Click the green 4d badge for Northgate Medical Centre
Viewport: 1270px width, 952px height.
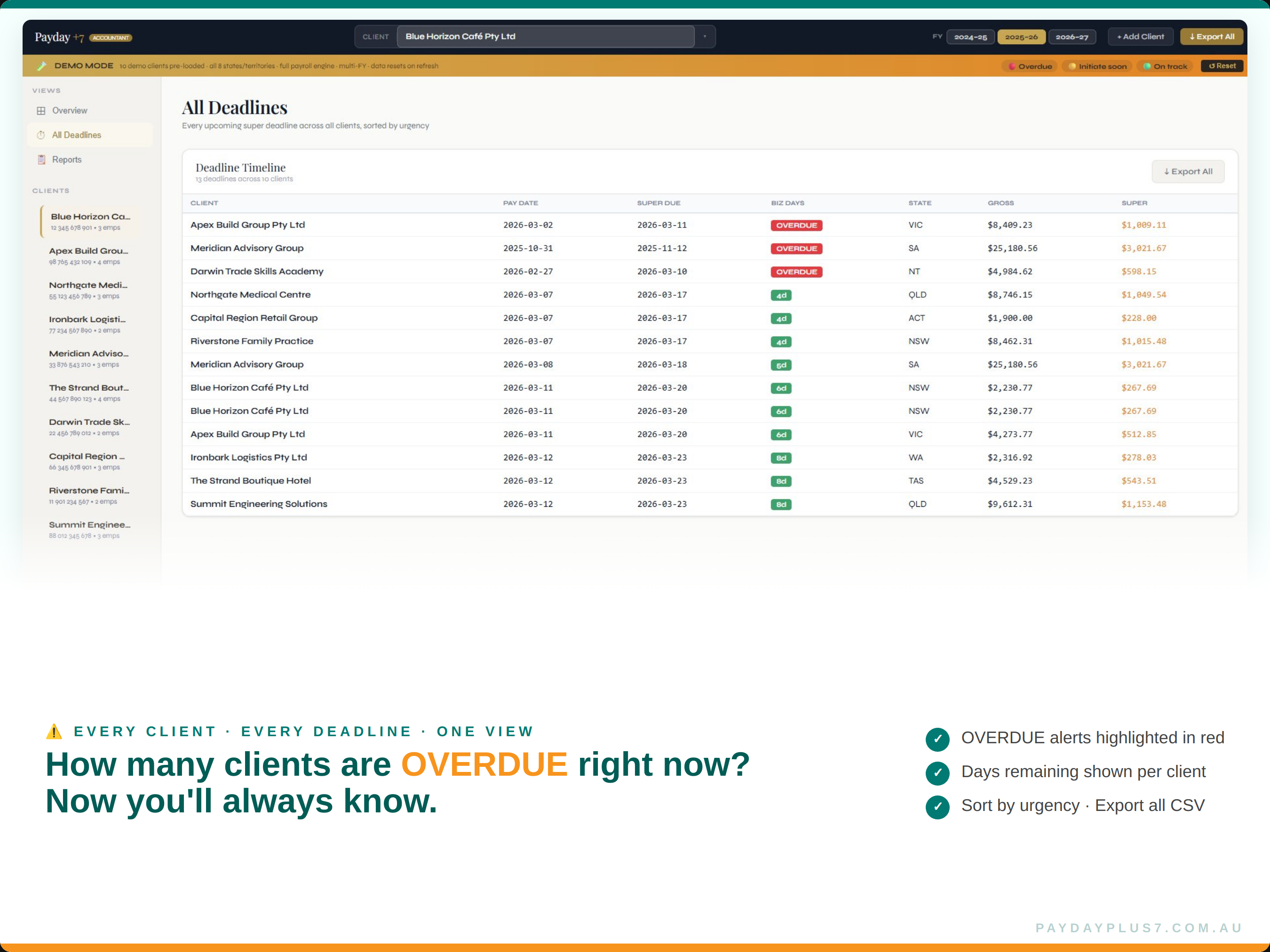pyautogui.click(x=780, y=295)
